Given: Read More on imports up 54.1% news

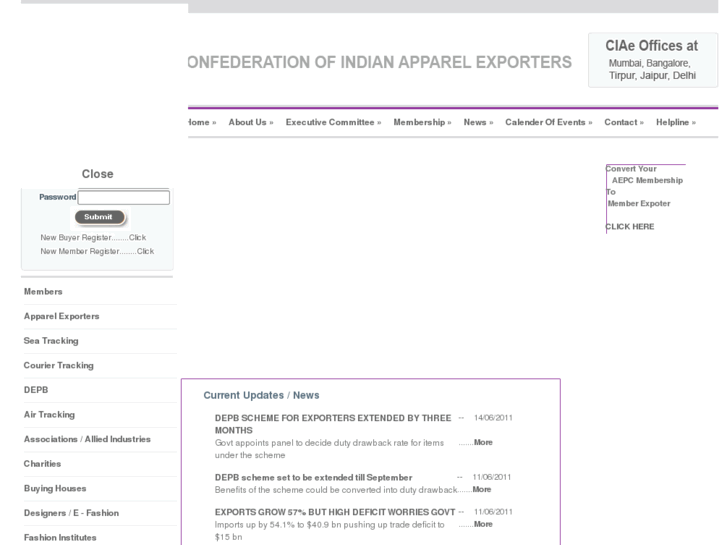Looking at the screenshot, I should point(483,524).
